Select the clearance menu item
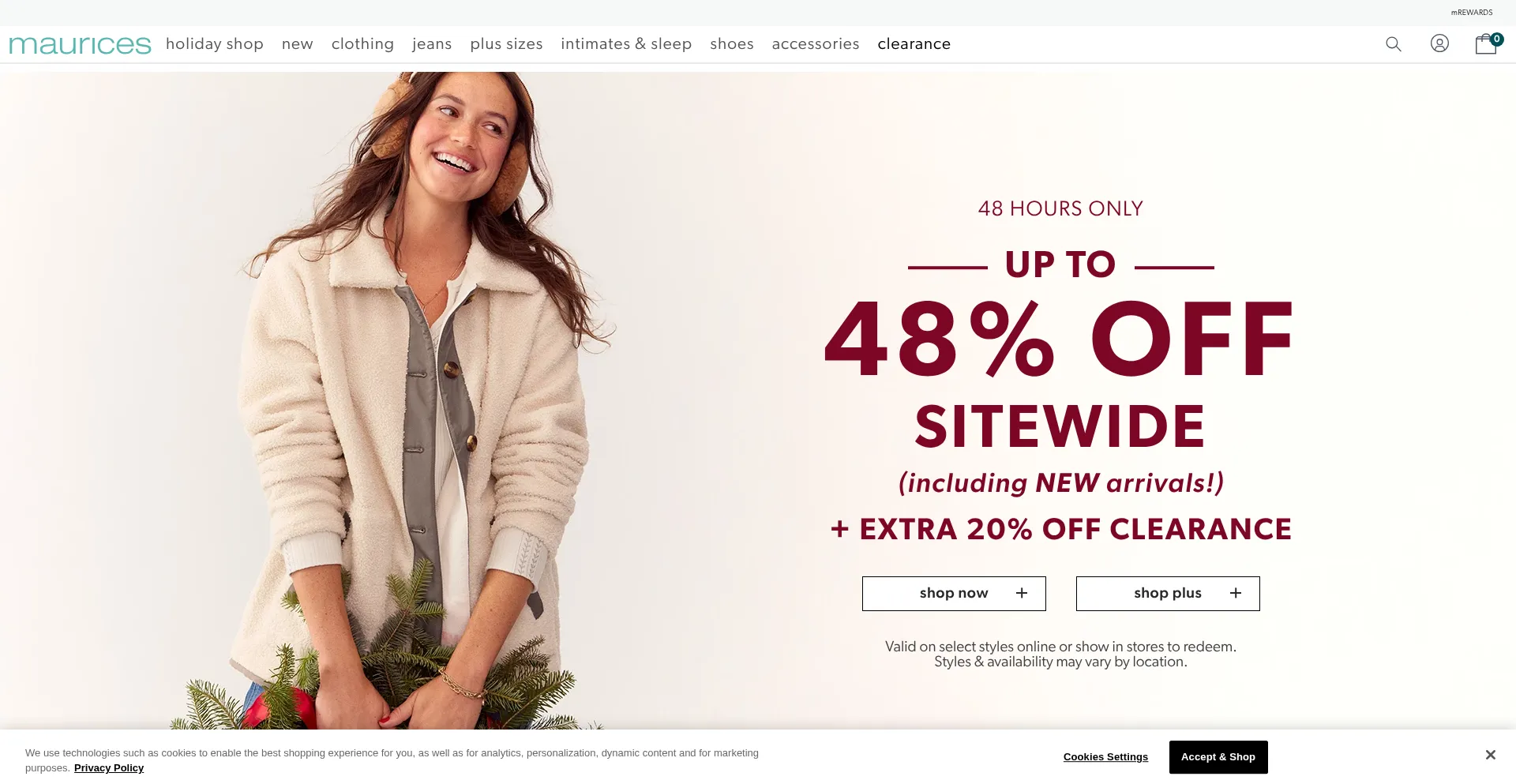The image size is (1516, 784). pos(914,44)
